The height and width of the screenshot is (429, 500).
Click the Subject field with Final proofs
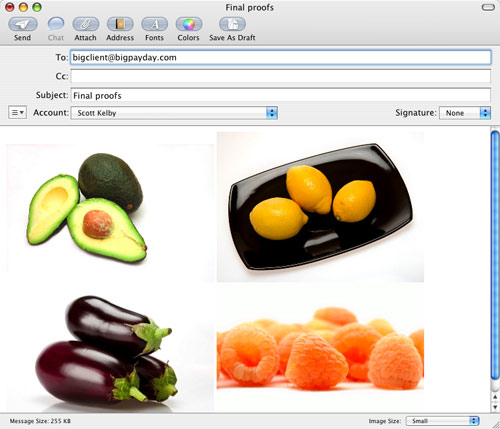[x=280, y=95]
